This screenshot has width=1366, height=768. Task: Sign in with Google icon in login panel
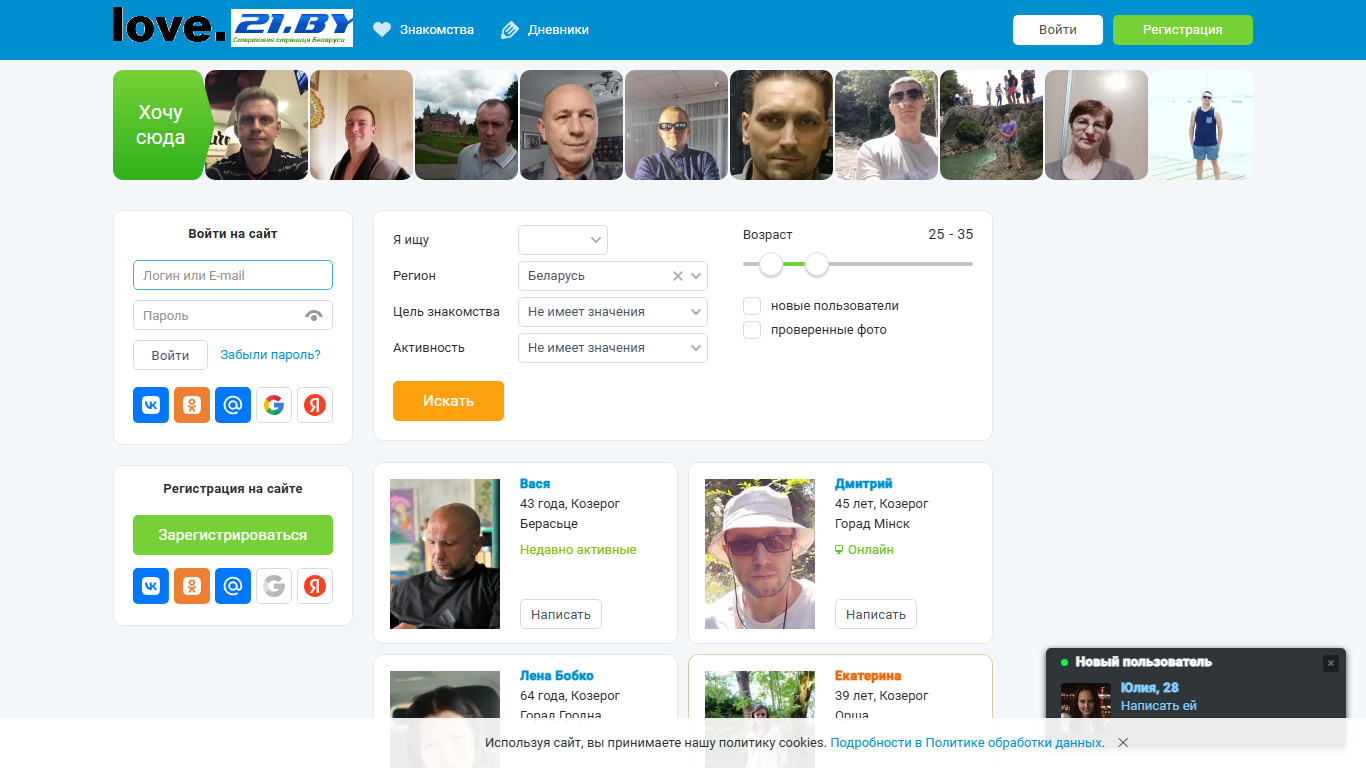pos(274,405)
